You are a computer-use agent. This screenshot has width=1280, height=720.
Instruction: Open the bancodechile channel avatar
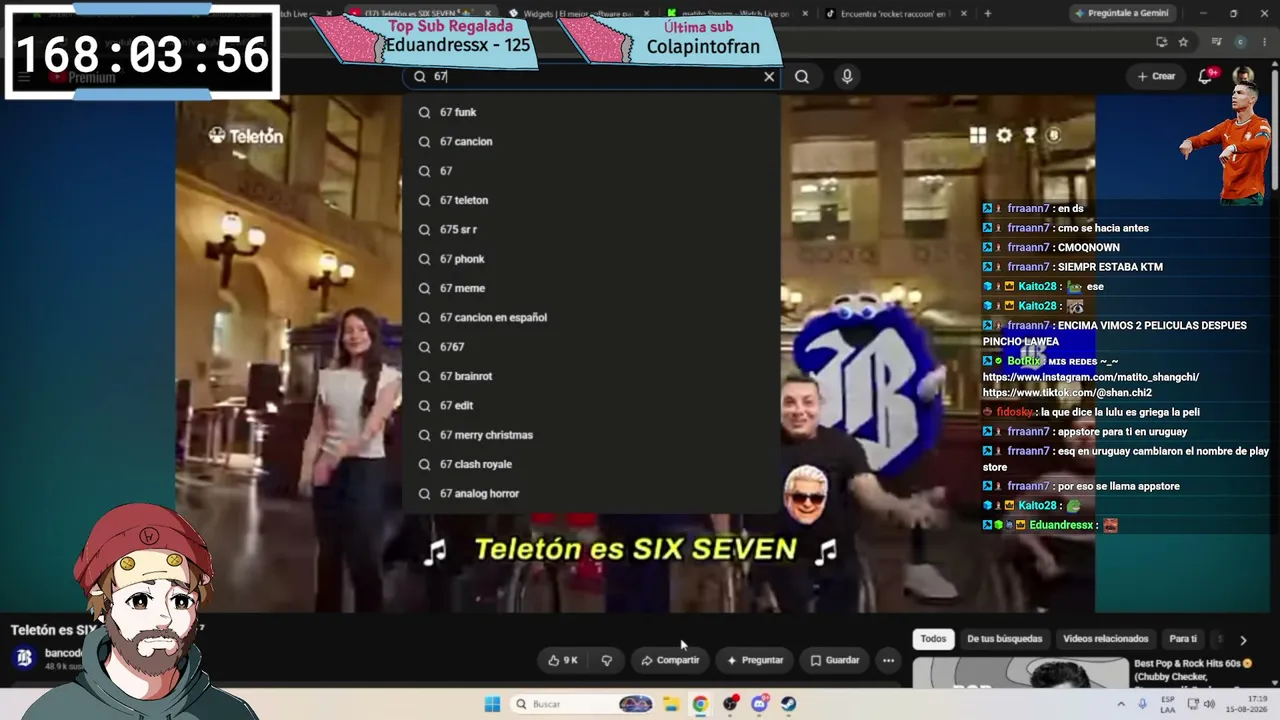(25, 658)
